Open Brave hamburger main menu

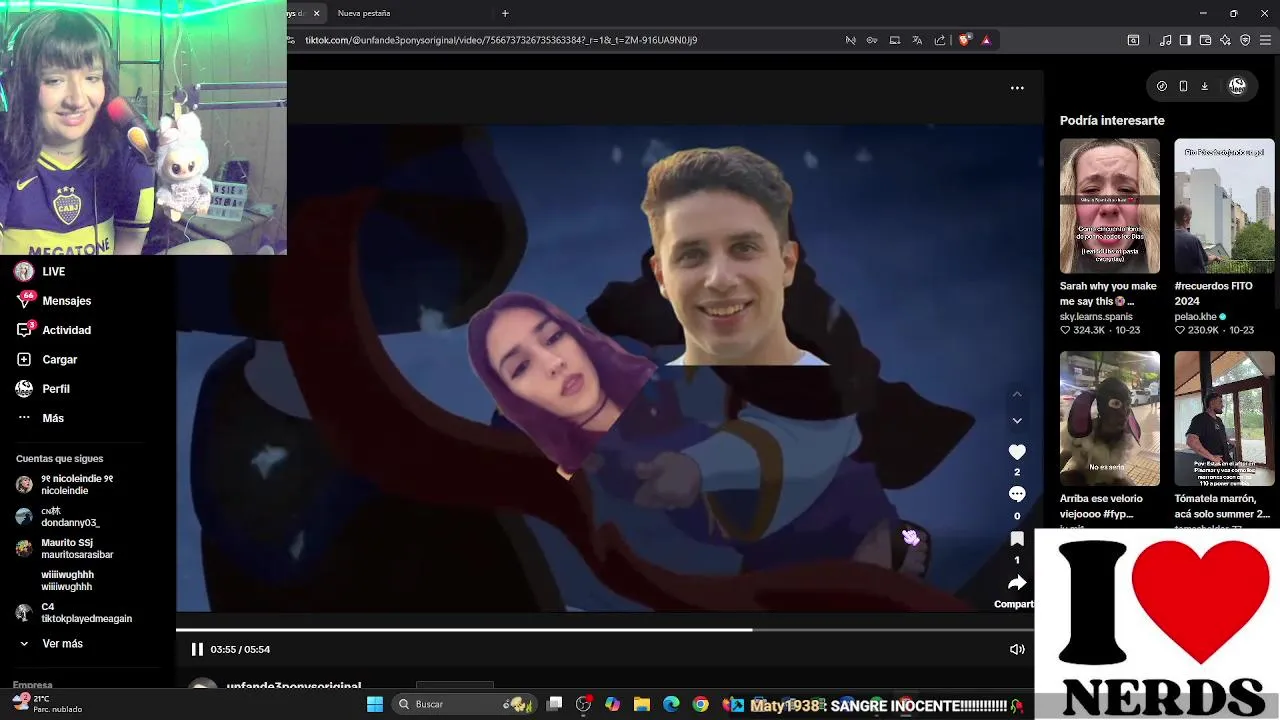tap(1266, 40)
